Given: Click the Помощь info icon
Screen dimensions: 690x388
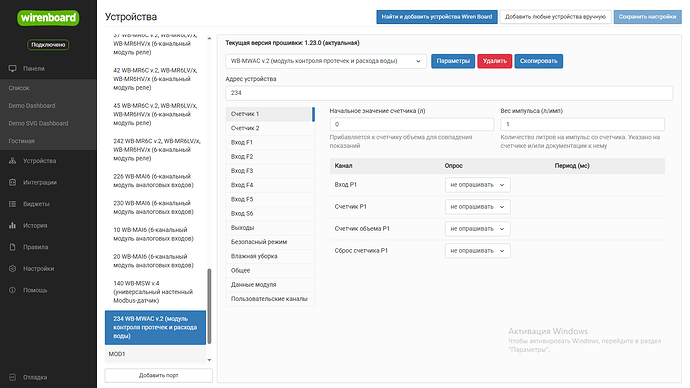Looking at the screenshot, I should pos(12,290).
